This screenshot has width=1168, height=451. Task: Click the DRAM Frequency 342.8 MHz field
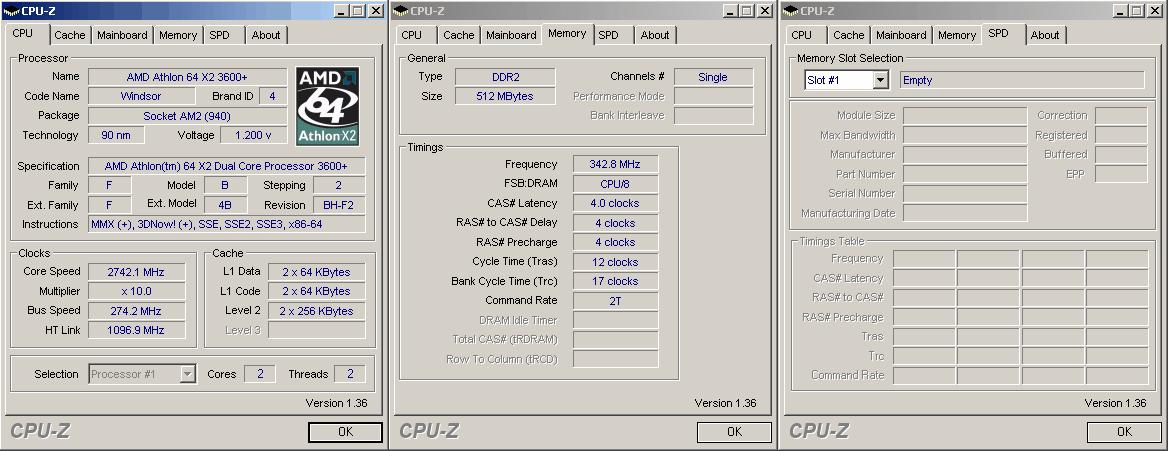click(615, 164)
